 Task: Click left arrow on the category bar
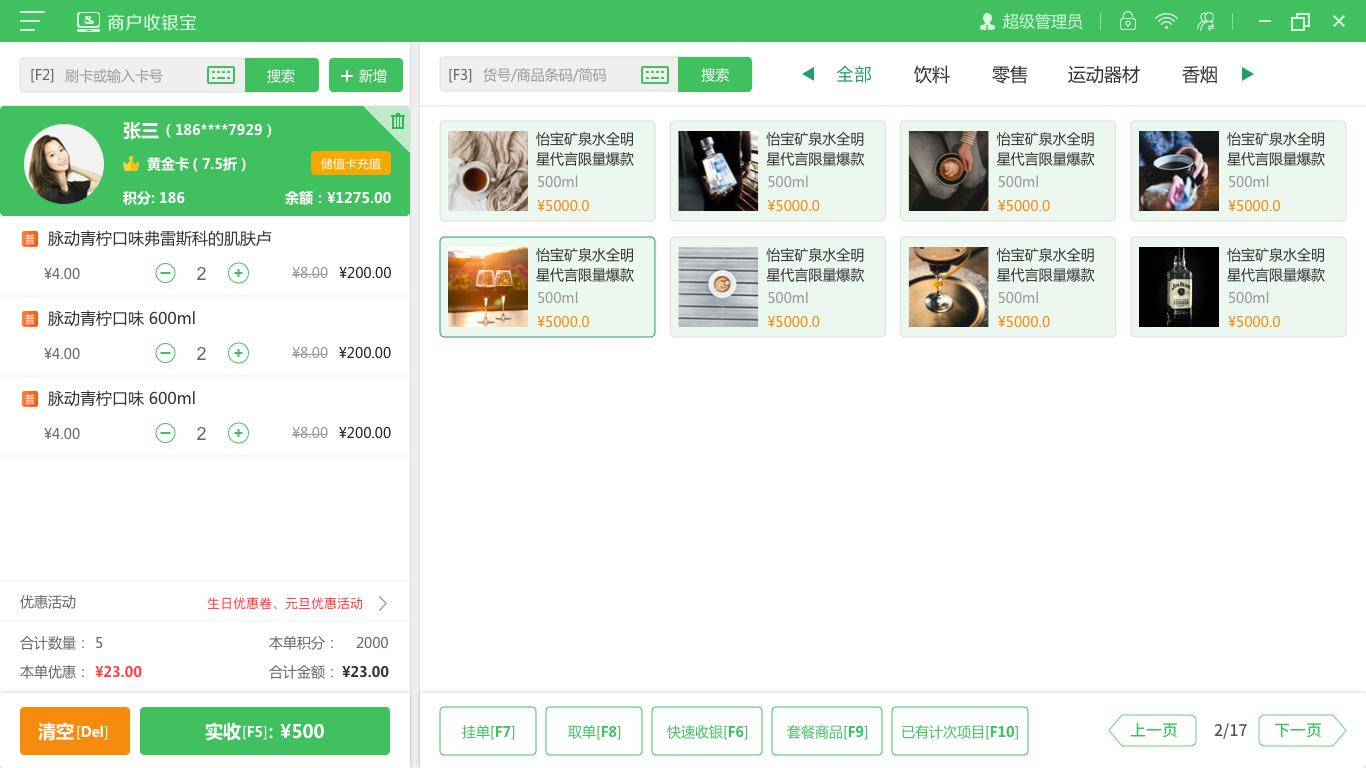click(x=808, y=74)
